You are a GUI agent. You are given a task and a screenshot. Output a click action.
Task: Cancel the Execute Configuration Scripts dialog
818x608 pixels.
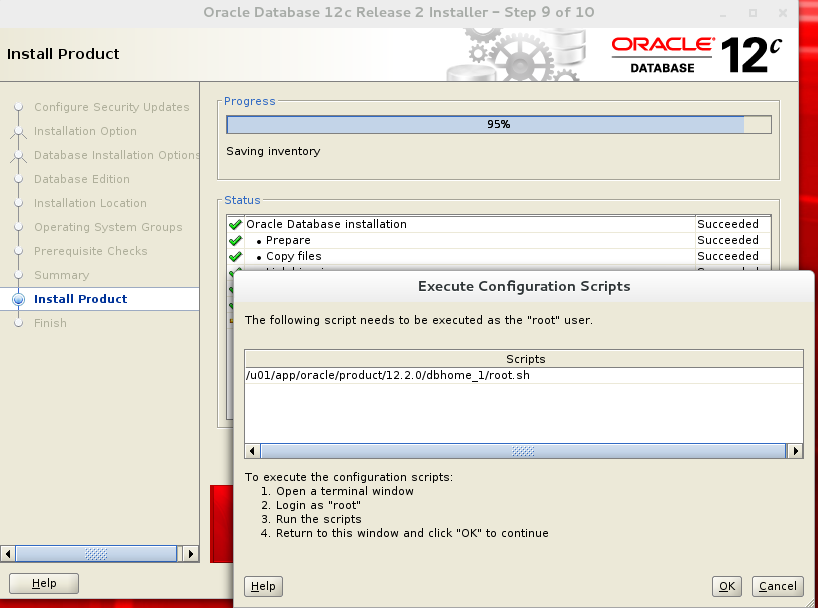[777, 586]
